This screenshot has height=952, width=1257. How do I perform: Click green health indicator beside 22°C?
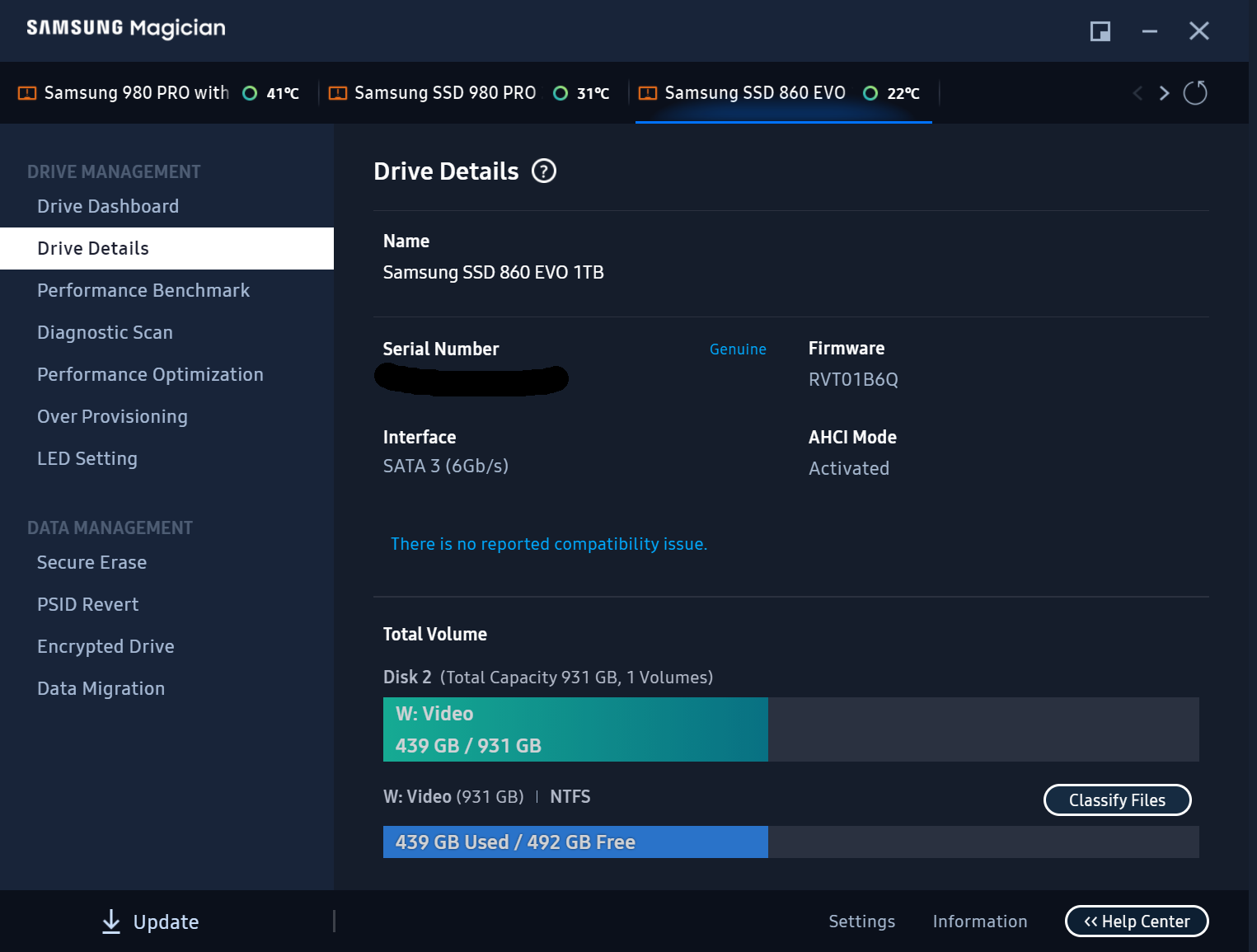pyautogui.click(x=870, y=93)
